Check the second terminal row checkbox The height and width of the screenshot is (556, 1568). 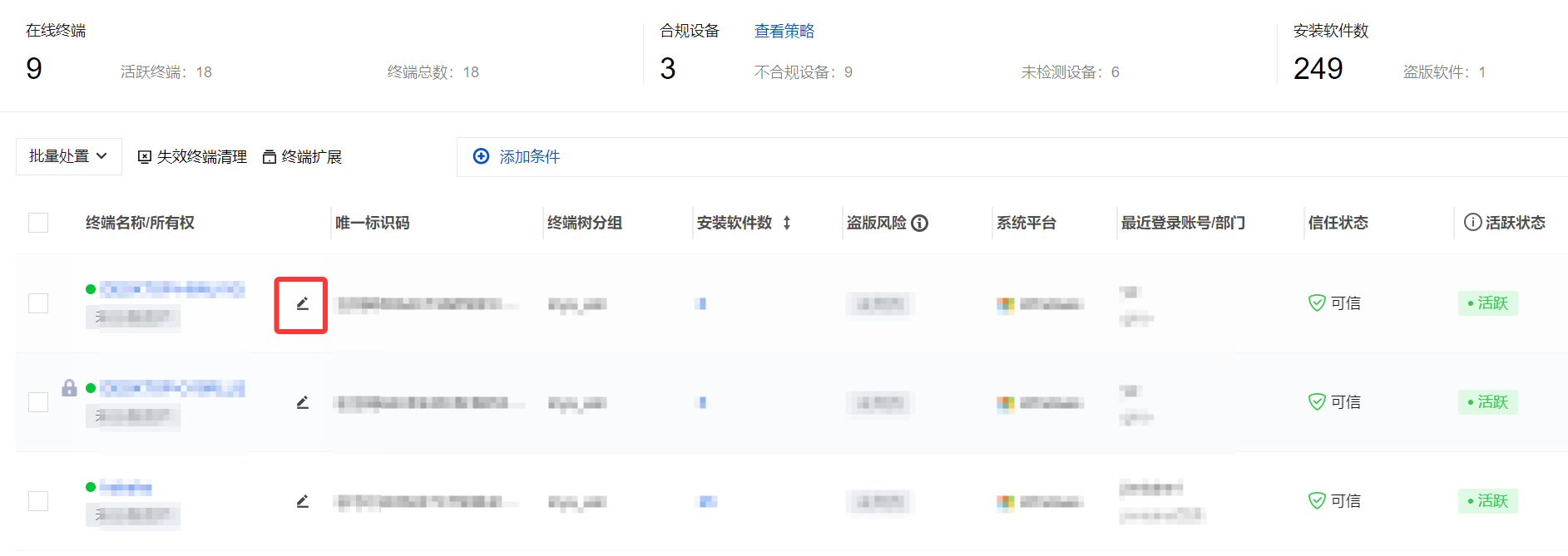click(38, 402)
